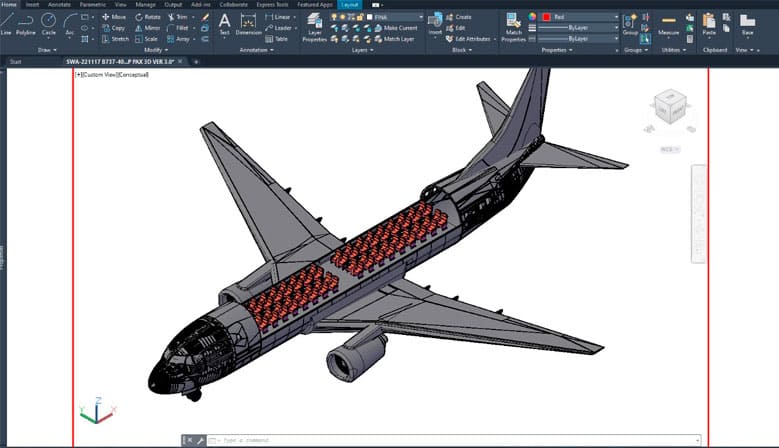This screenshot has width=779, height=448.
Task: Expand the Modify panel options
Action: pos(155,49)
